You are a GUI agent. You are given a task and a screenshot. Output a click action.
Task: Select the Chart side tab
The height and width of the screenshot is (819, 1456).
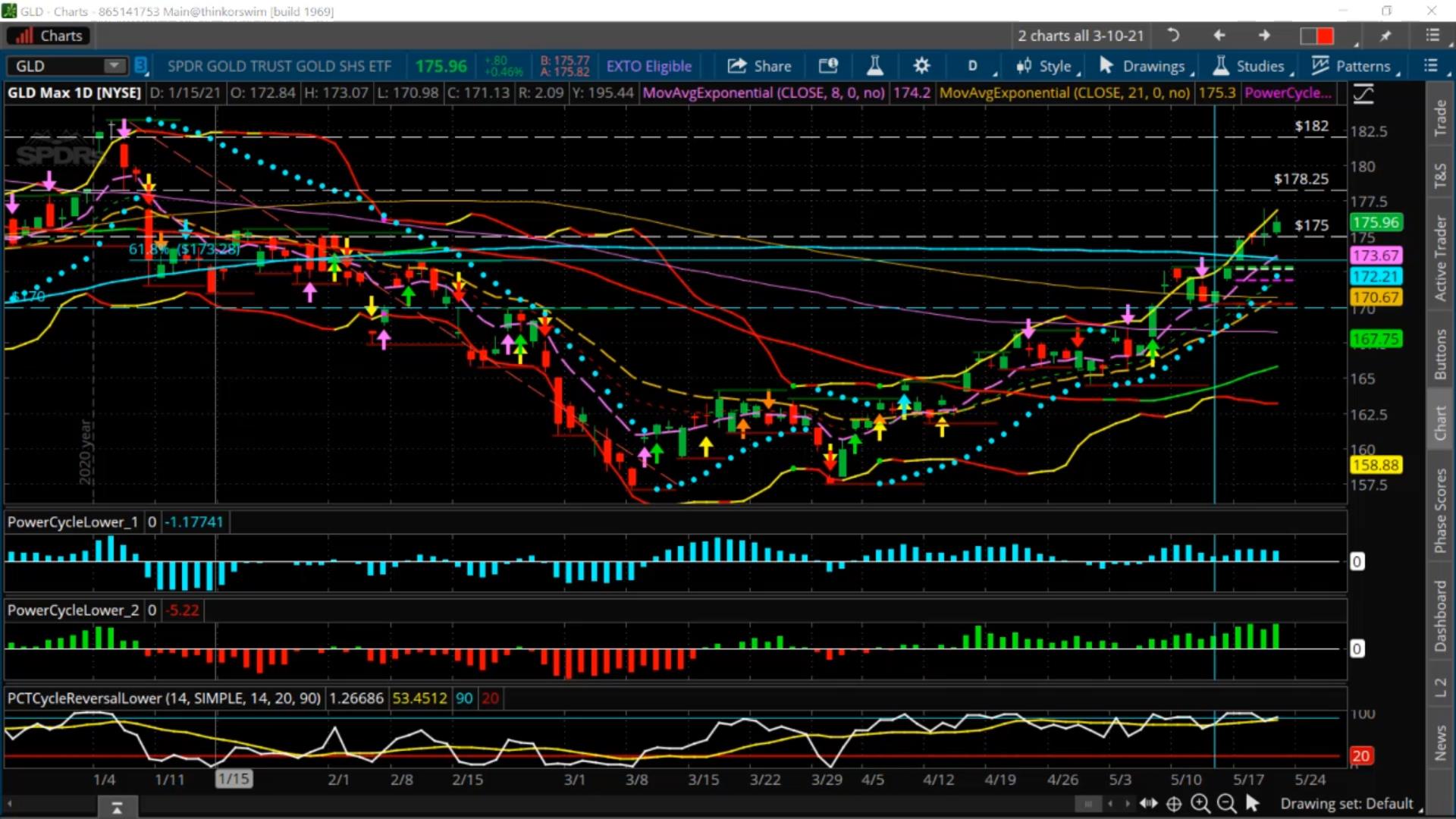(1439, 422)
